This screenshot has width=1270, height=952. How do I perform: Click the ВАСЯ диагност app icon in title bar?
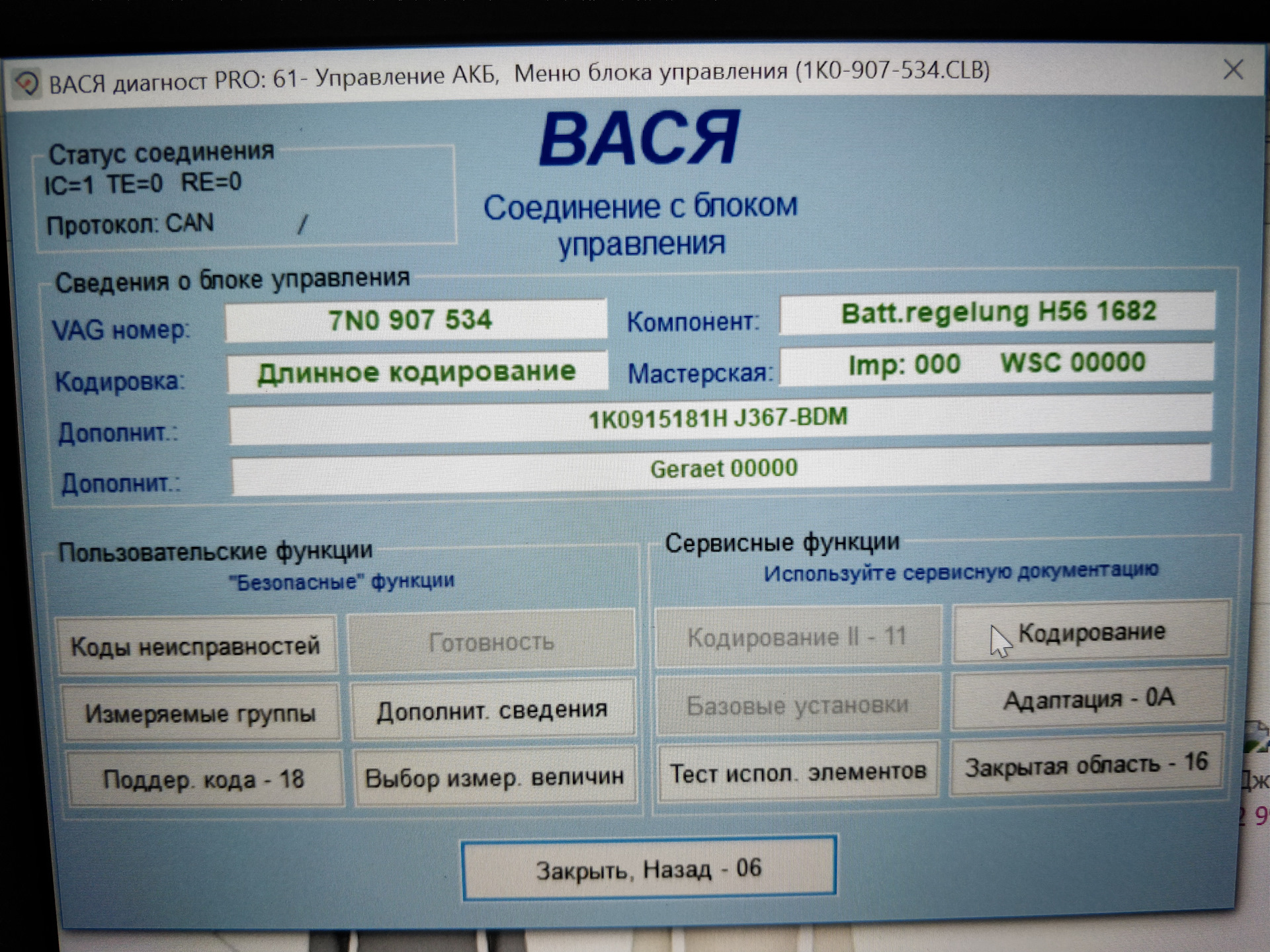point(26,85)
